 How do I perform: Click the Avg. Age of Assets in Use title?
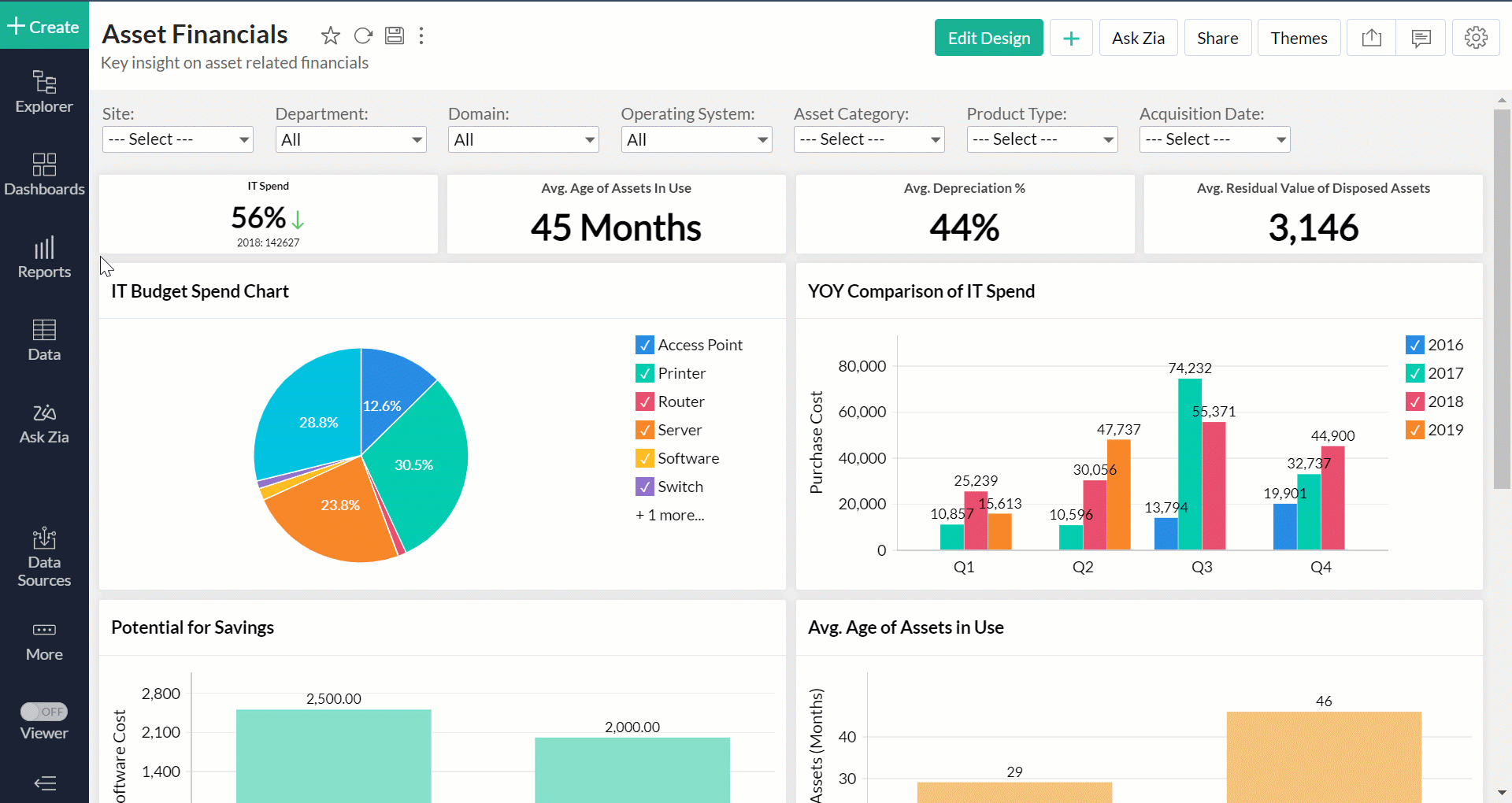click(x=906, y=627)
